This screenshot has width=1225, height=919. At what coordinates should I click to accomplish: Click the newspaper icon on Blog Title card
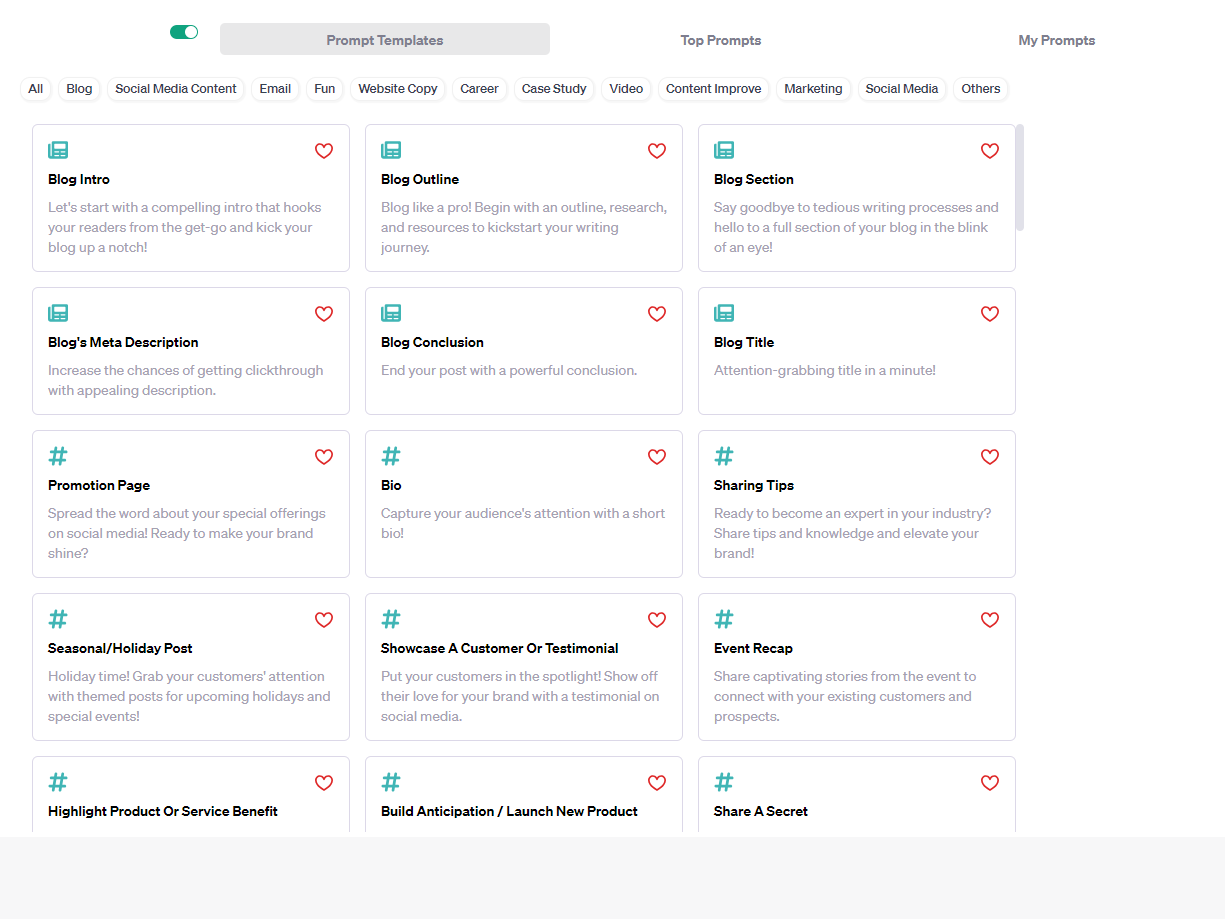pyautogui.click(x=723, y=311)
